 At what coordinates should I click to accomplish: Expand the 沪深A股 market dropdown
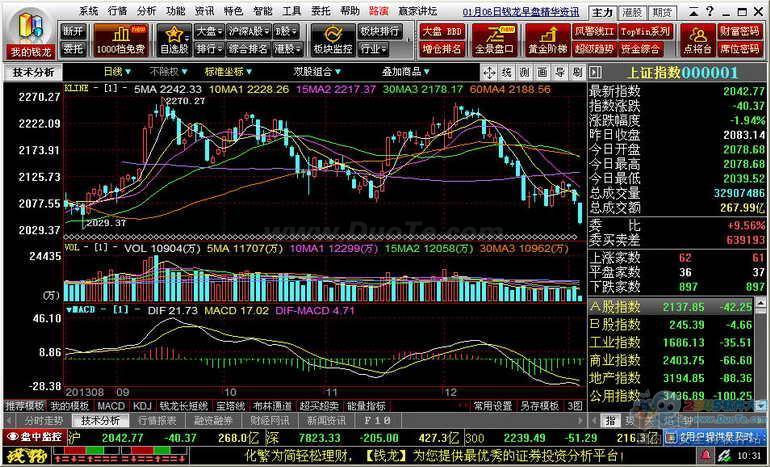249,31
